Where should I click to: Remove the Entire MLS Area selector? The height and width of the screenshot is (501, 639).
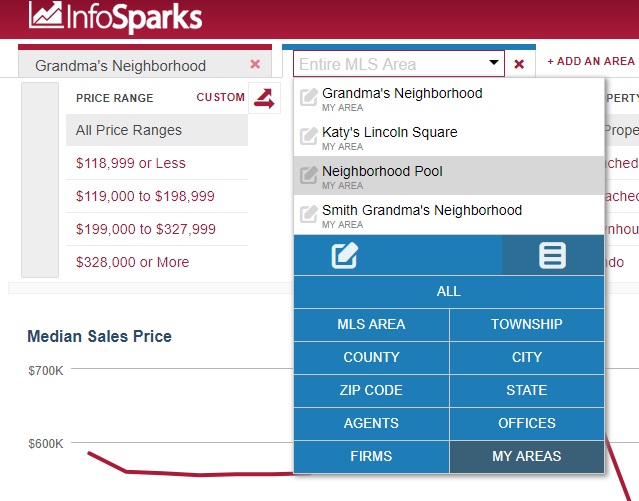click(519, 64)
